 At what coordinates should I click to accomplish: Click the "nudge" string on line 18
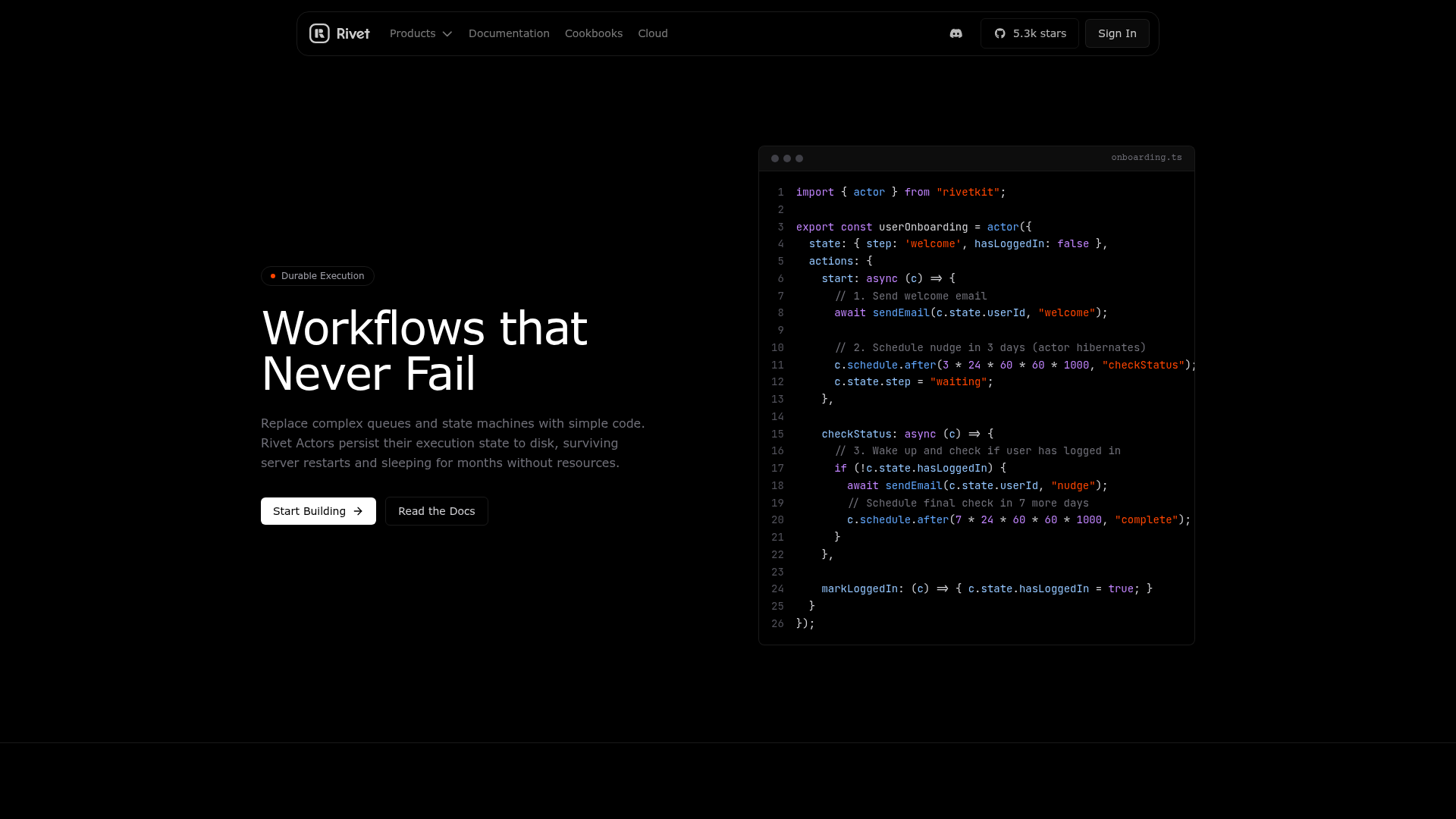click(x=1073, y=486)
